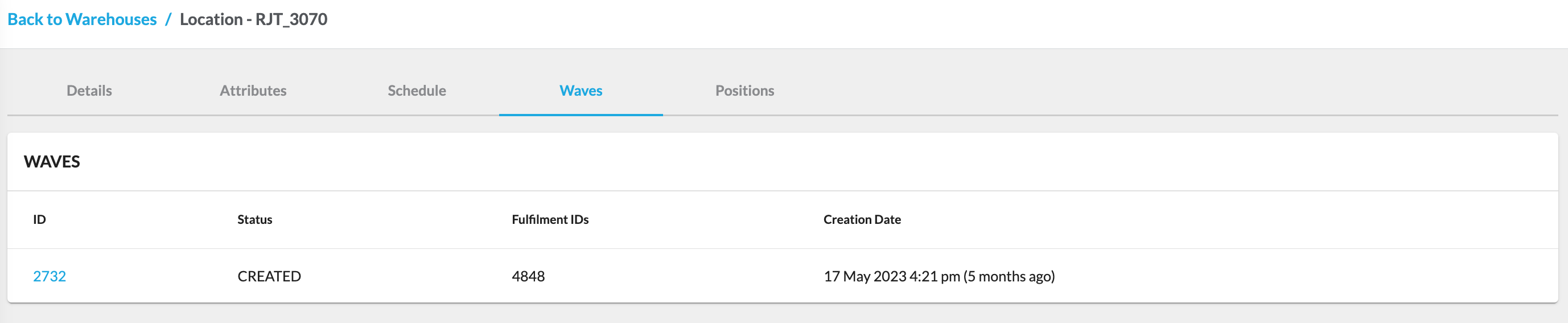Image resolution: width=1568 pixels, height=323 pixels.
Task: Open wave ID 2732 link
Action: point(50,276)
